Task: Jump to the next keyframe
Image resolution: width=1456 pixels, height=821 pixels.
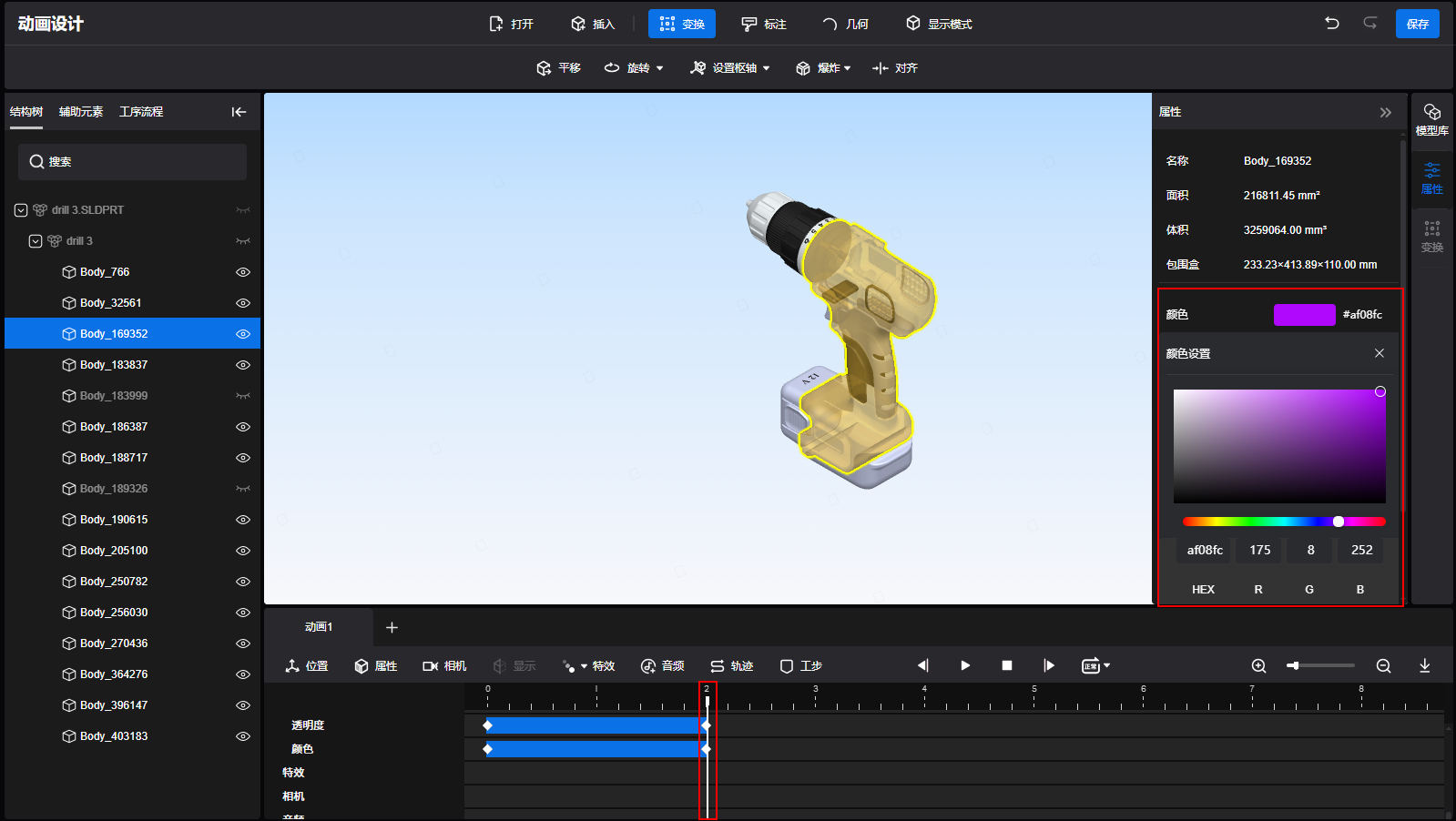Action: click(x=1049, y=665)
